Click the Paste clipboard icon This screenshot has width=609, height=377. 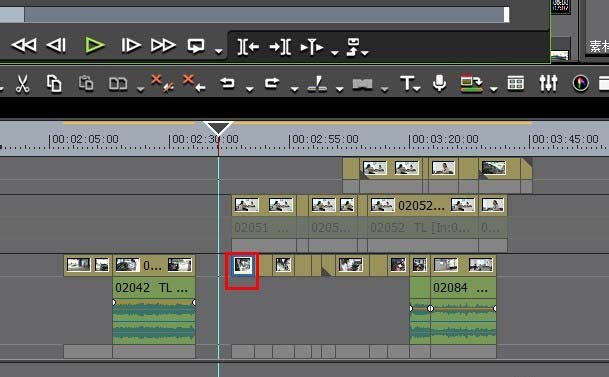pyautogui.click(x=86, y=83)
